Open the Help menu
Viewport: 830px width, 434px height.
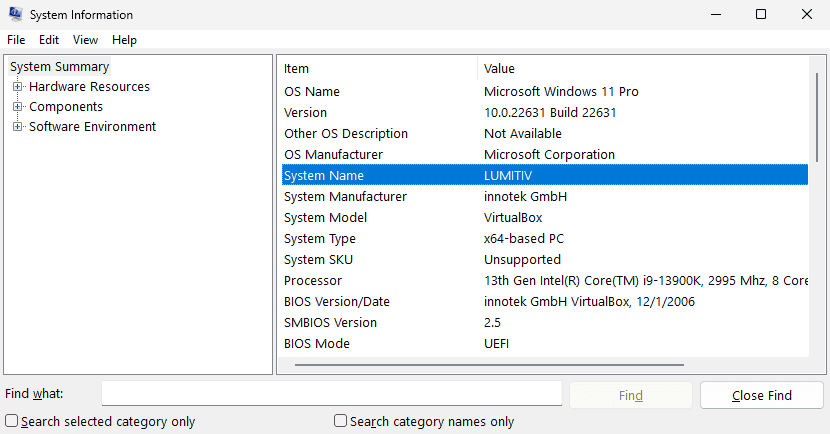coord(124,40)
